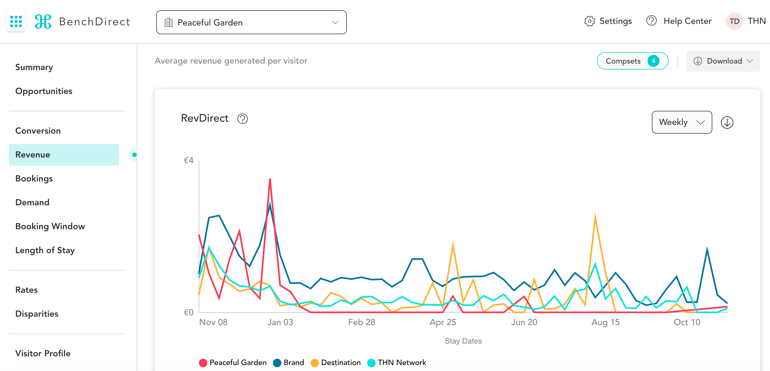The image size is (770, 371).
Task: Open the TD user avatar
Action: point(734,21)
